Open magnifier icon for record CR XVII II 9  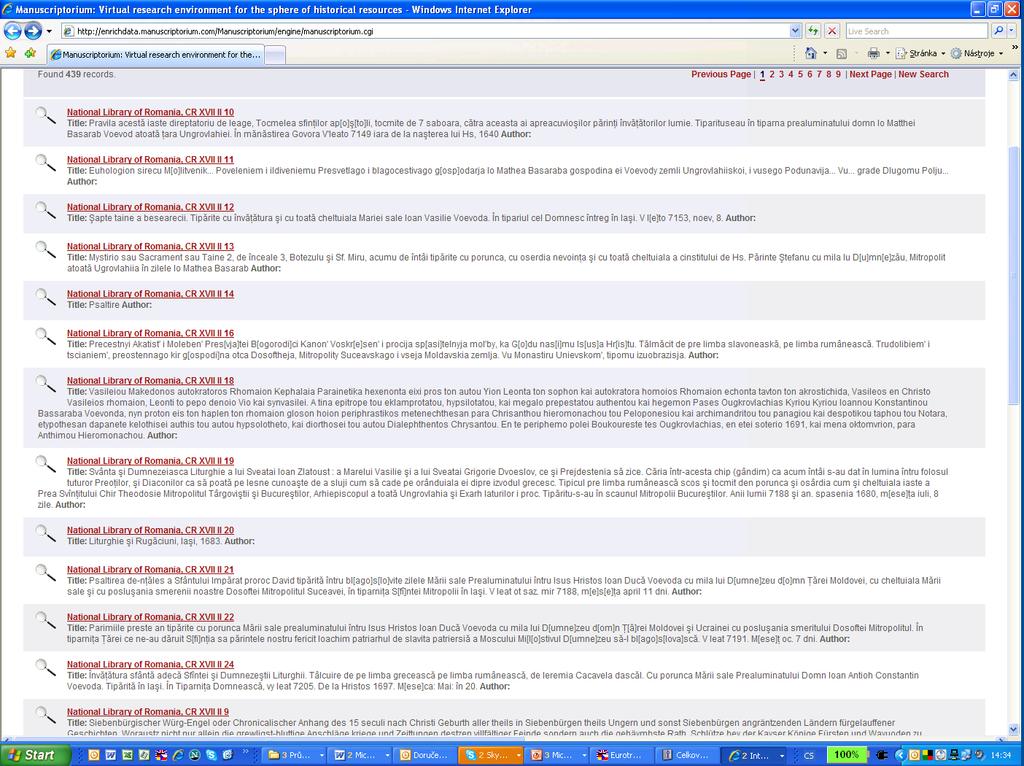[x=45, y=715]
